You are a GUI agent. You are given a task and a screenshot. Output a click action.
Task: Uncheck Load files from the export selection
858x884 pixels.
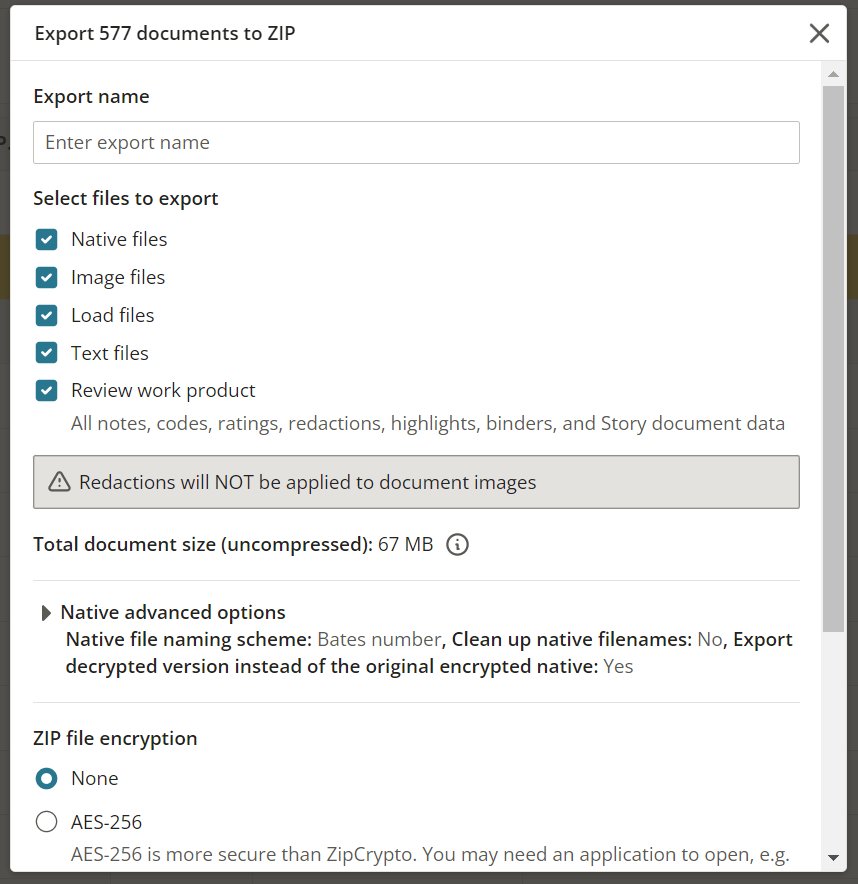(x=46, y=315)
